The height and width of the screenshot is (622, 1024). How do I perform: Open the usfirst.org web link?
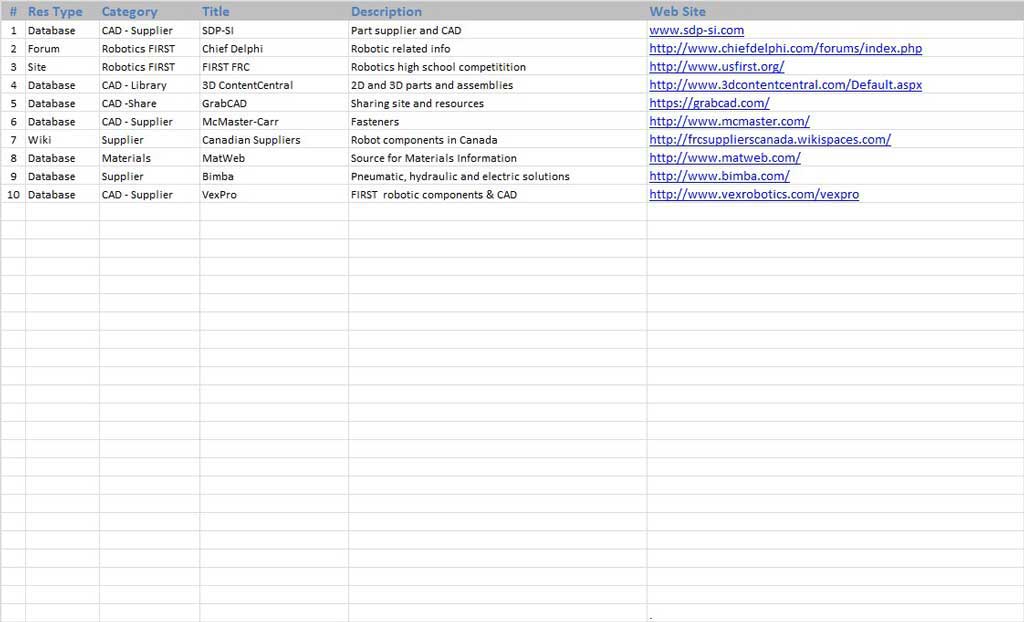[x=716, y=66]
